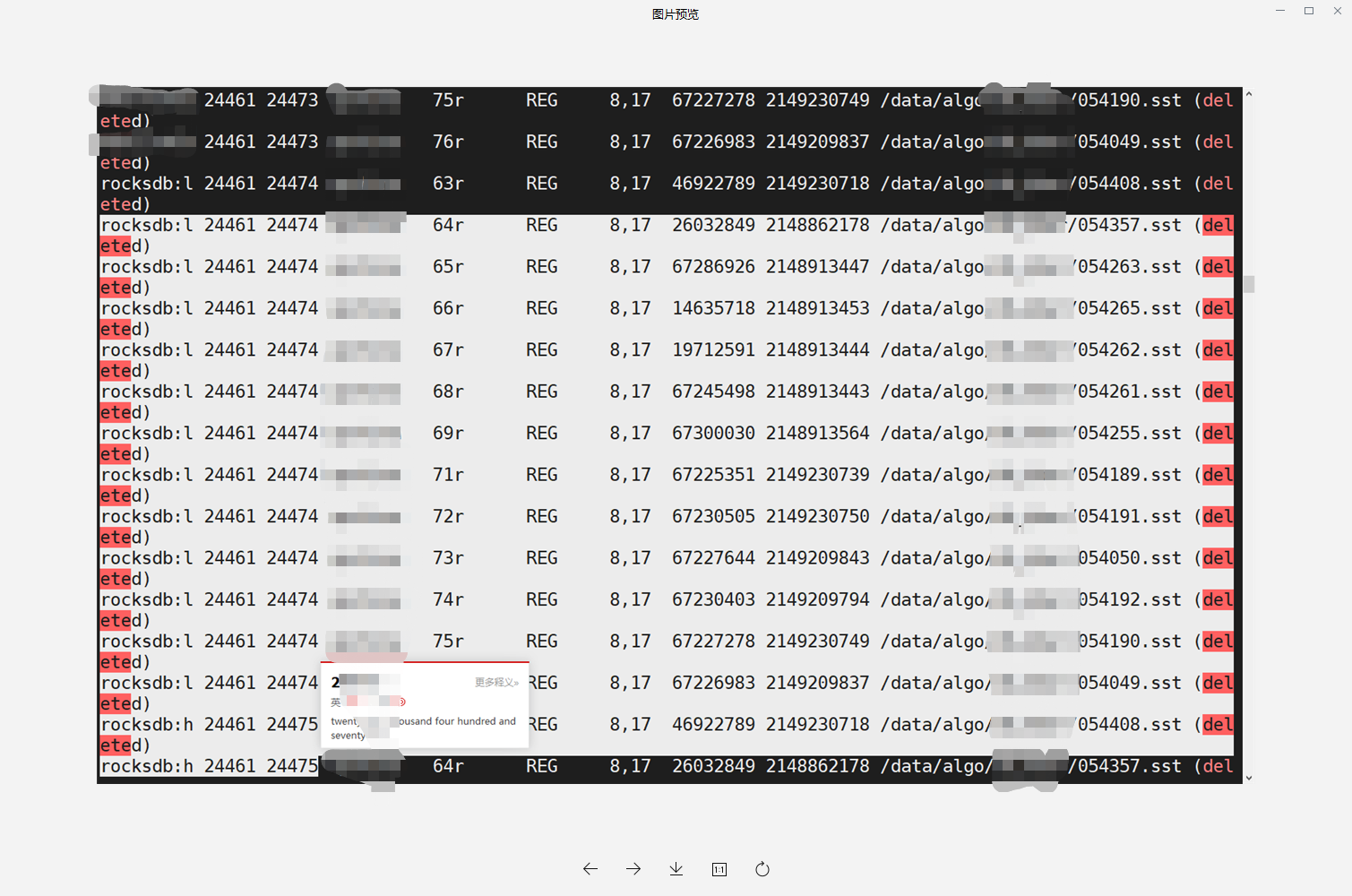Click the vertical scrollbar thumb

[x=1249, y=284]
